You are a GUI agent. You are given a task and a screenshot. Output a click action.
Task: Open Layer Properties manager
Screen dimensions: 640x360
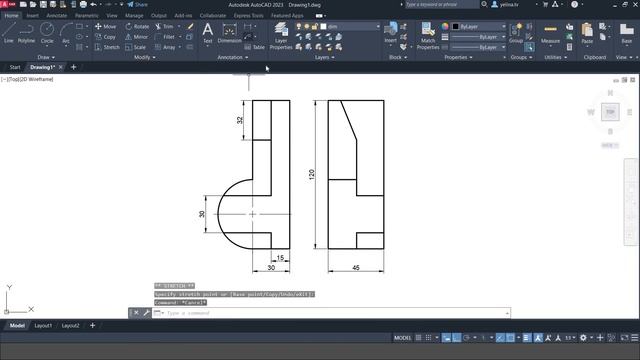[281, 36]
